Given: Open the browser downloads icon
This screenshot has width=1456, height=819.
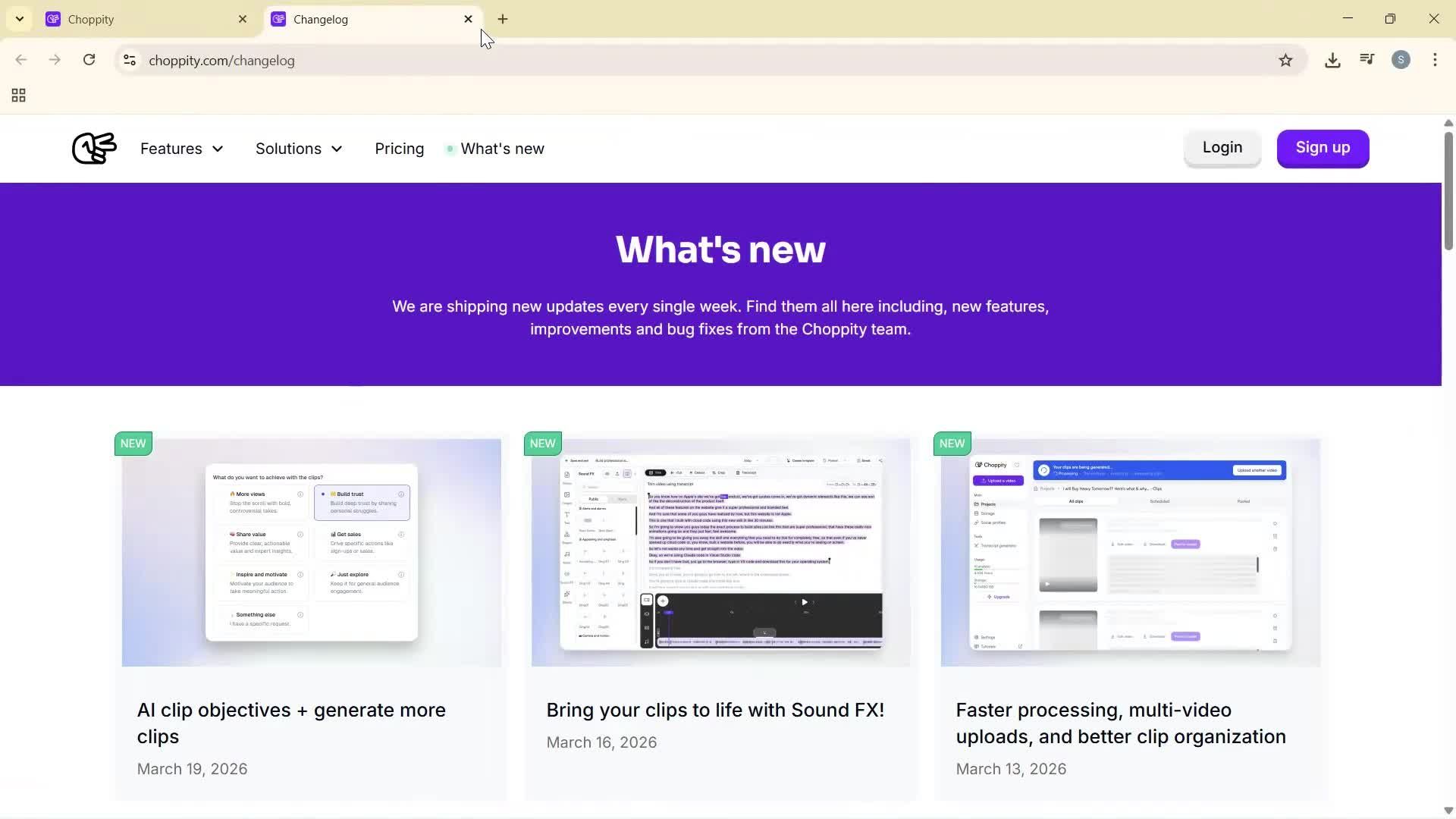Looking at the screenshot, I should 1332,60.
